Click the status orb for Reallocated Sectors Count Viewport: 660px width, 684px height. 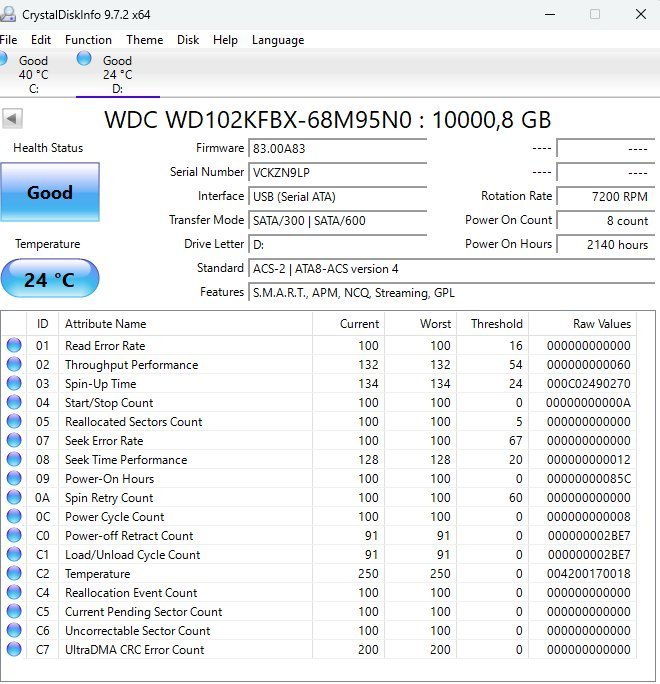point(14,422)
